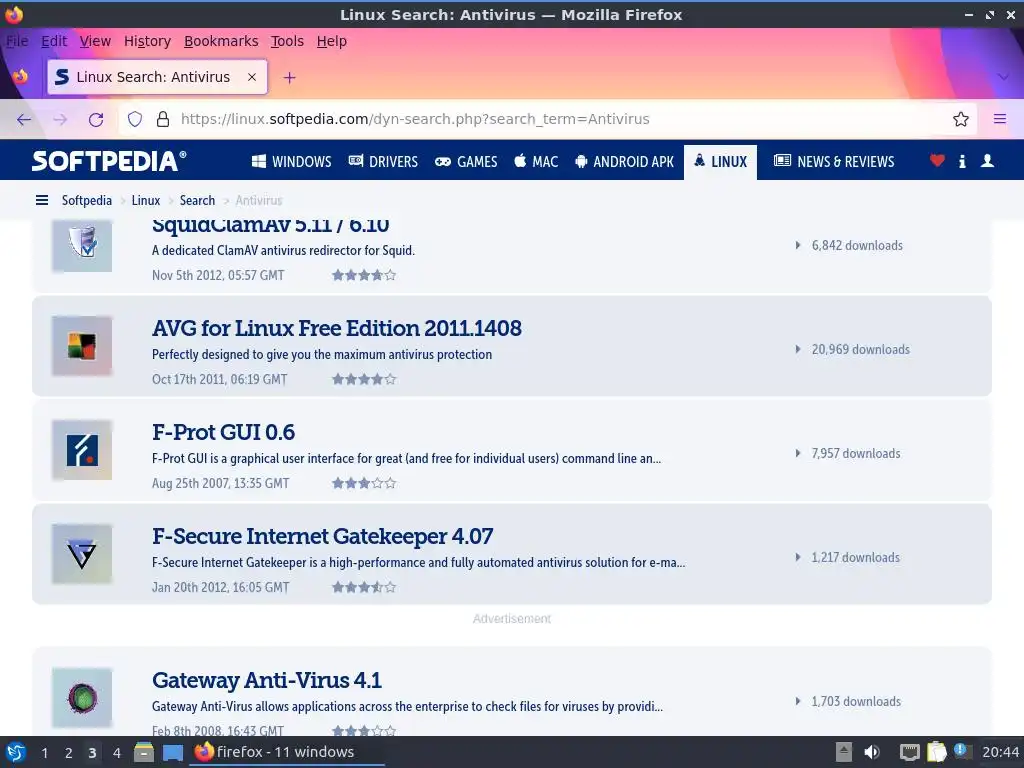
Task: Click the F-Prot GUI thumbnail
Action: (82, 450)
